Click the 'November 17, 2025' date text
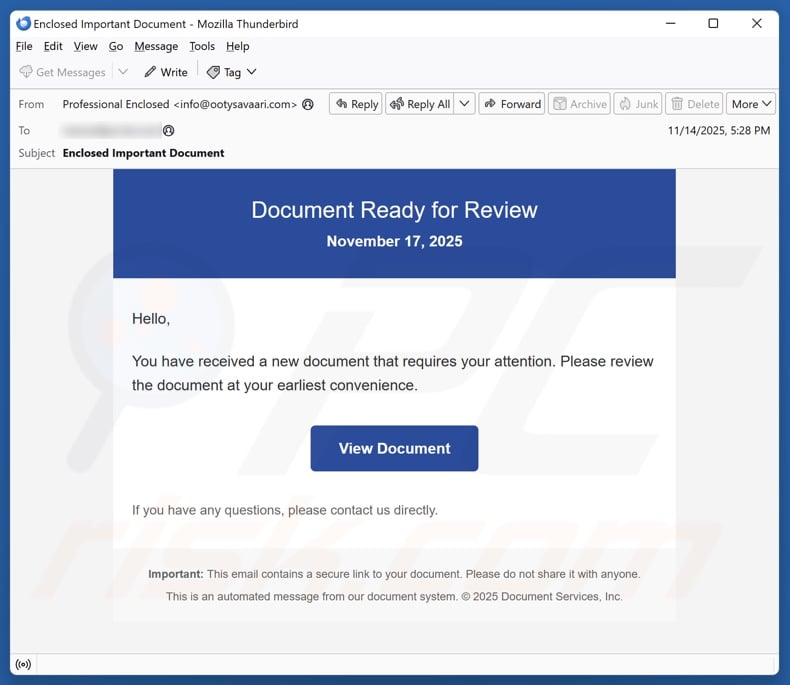The height and width of the screenshot is (685, 790). point(394,241)
